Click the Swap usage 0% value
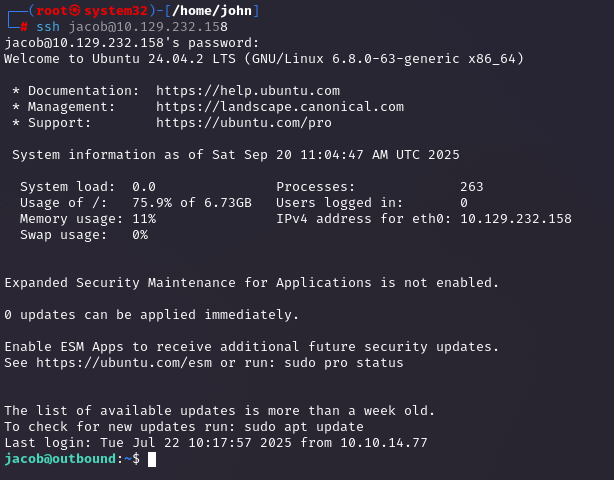Screen dimensions: 614x480 click(140, 235)
